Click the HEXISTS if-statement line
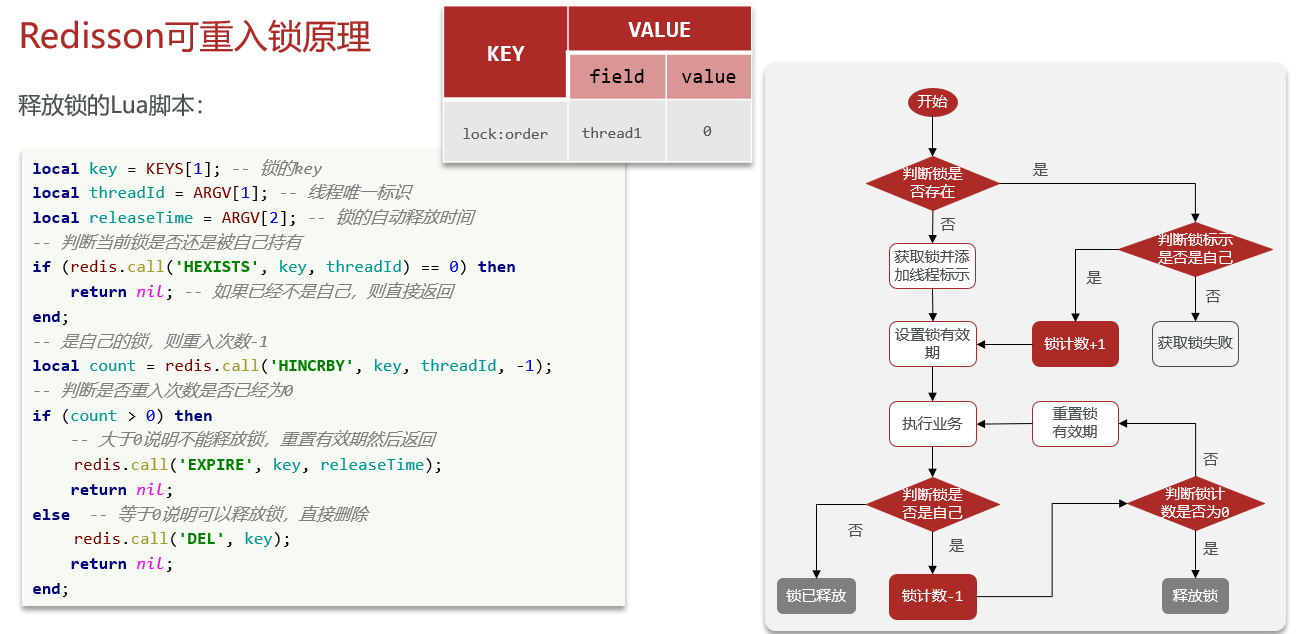Screen dimensions: 1300x634 point(274,267)
